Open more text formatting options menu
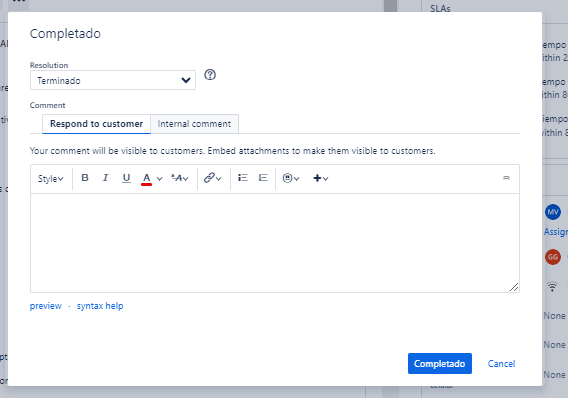 click(180, 178)
